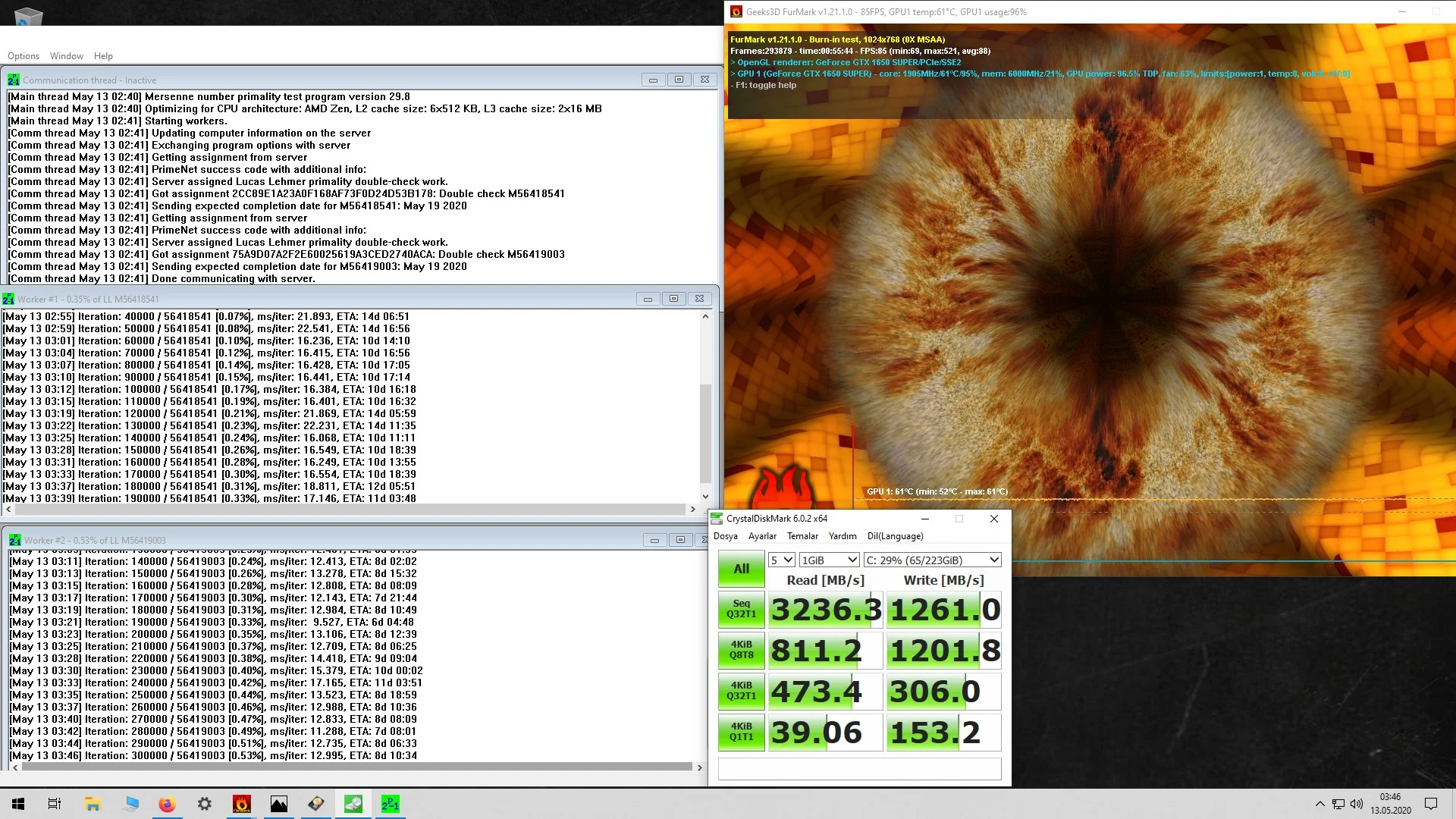Switch to Prime95 via its taskbar icon
1456x819 pixels.
pos(390,804)
